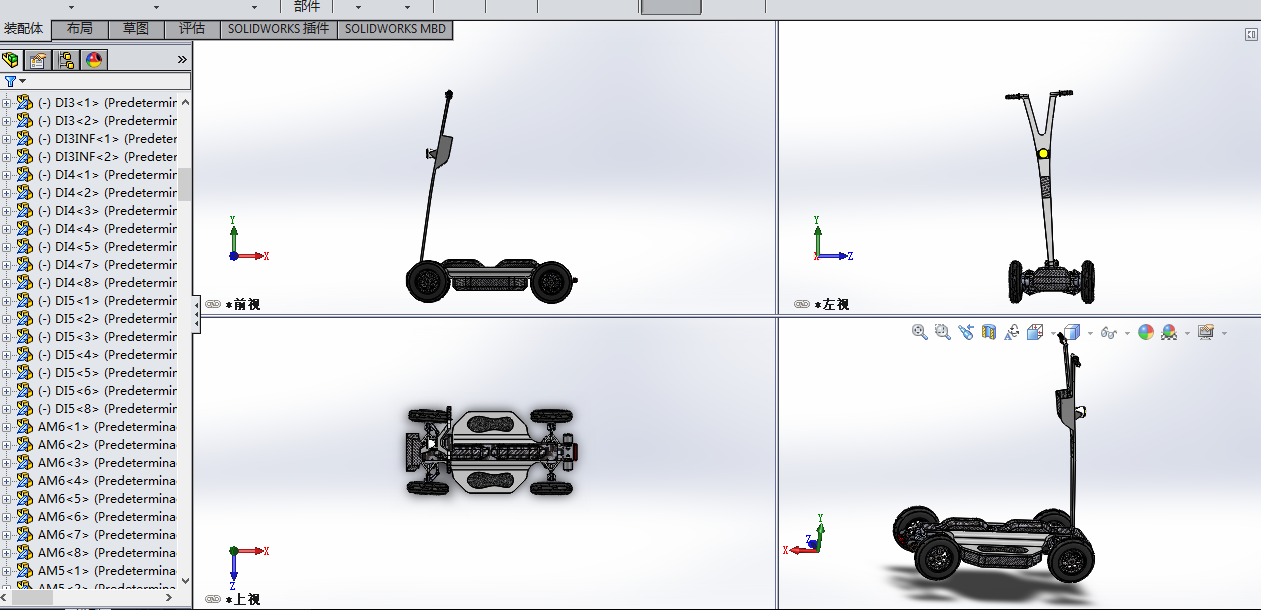This screenshot has height=610, width=1261.
Task: Open the DisplayManager color ball tab
Action: pos(94,60)
